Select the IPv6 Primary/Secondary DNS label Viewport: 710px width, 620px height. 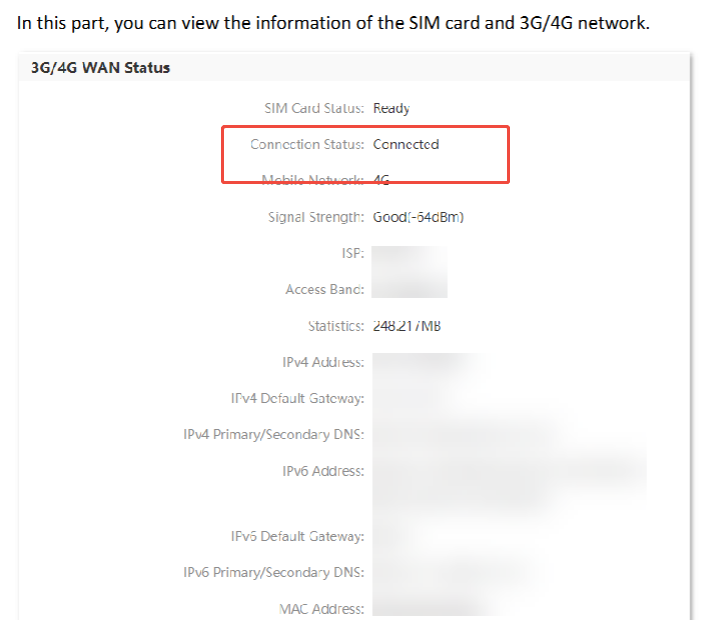273,572
